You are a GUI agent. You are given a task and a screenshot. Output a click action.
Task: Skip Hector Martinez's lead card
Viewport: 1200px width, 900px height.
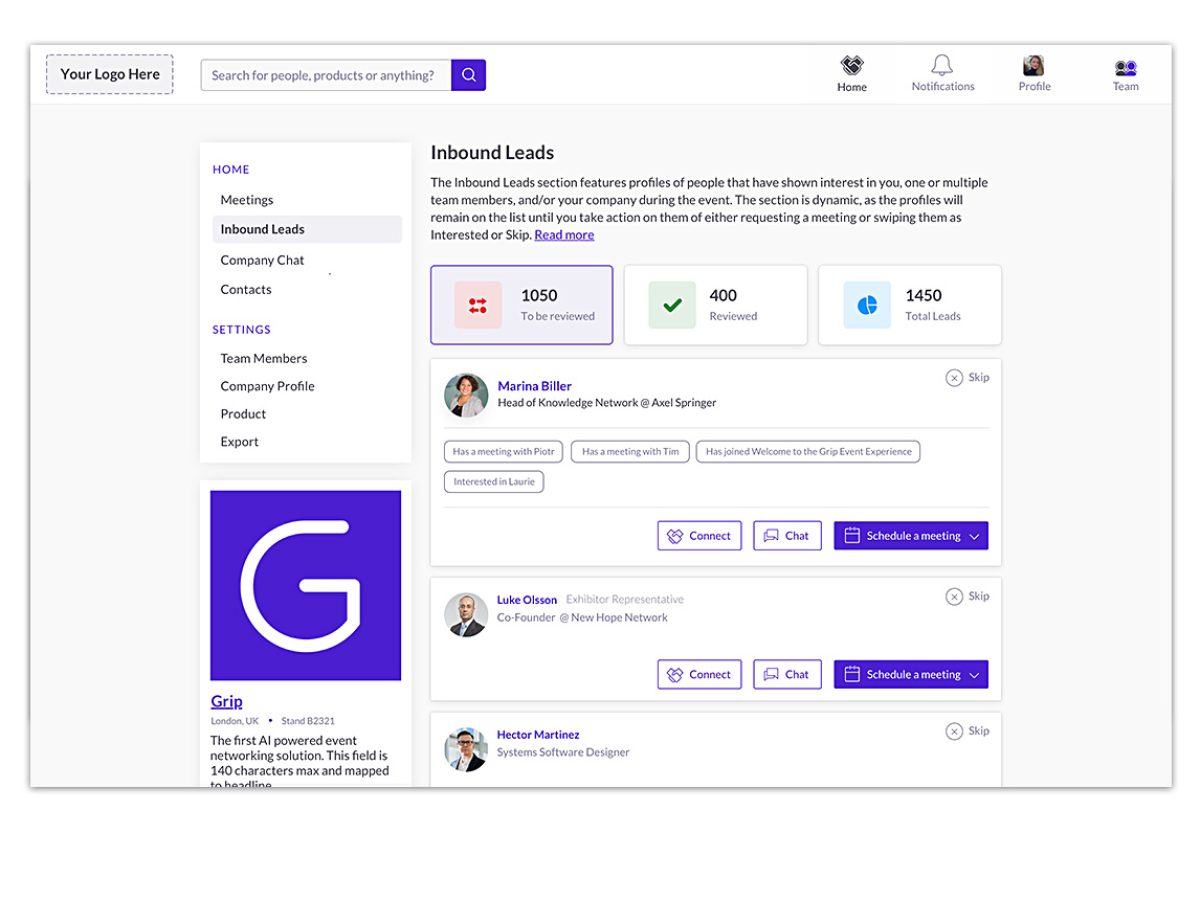tap(967, 732)
